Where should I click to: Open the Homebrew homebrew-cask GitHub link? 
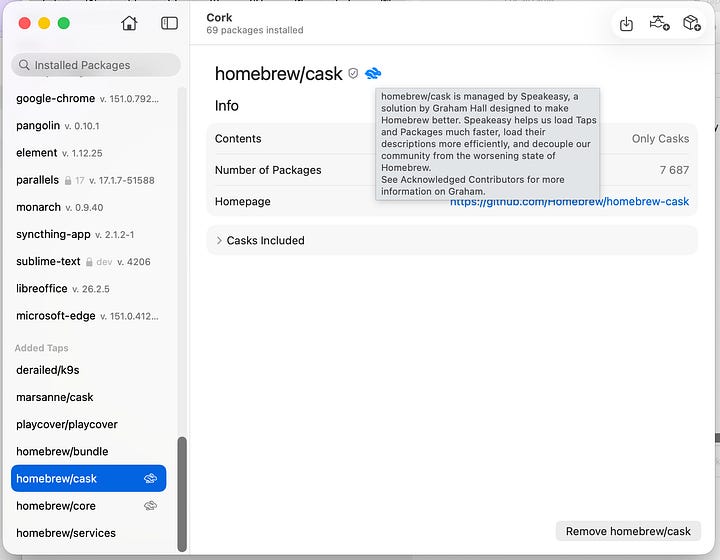(x=569, y=202)
